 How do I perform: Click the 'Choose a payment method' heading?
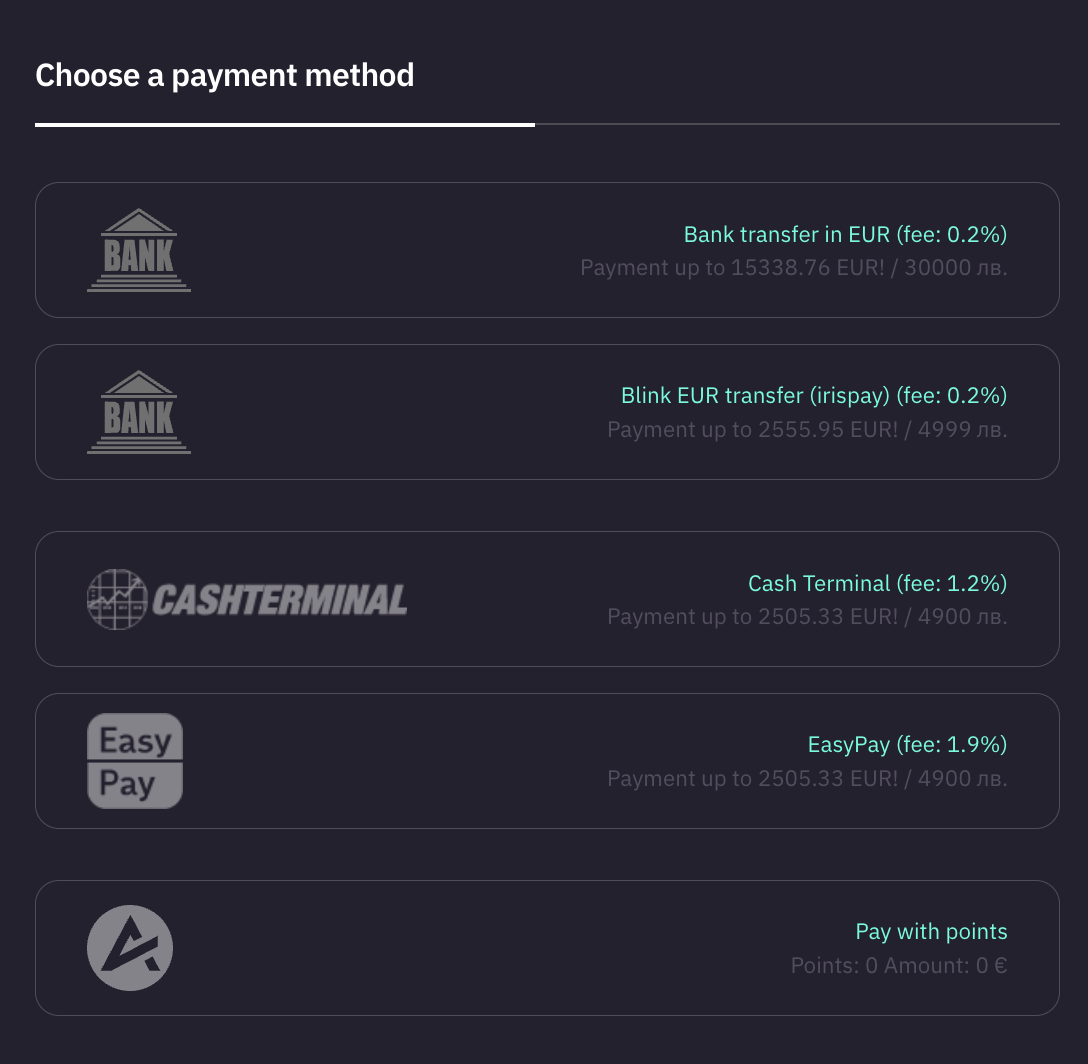[x=225, y=75]
